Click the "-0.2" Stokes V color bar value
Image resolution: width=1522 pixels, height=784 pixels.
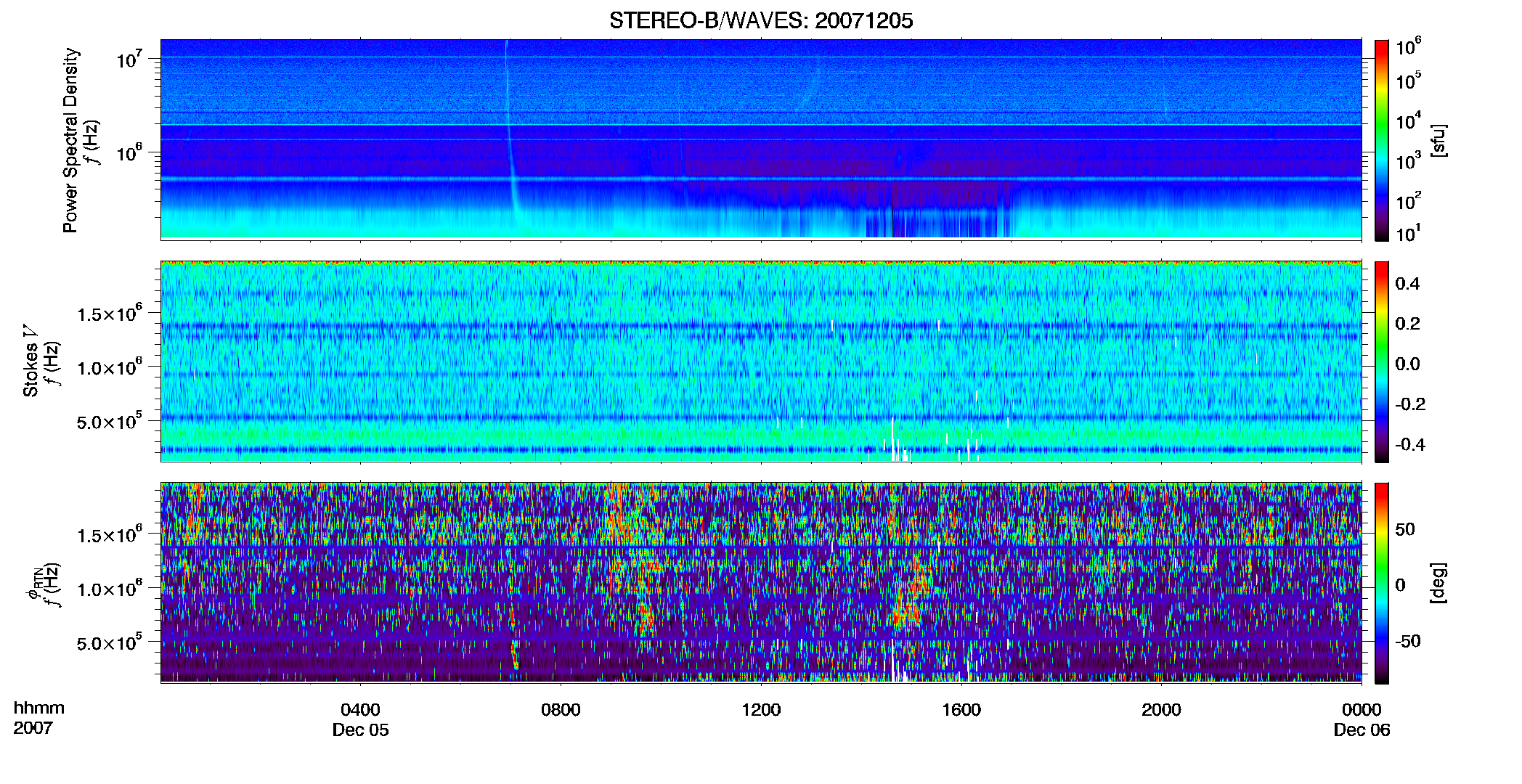pos(1410,404)
